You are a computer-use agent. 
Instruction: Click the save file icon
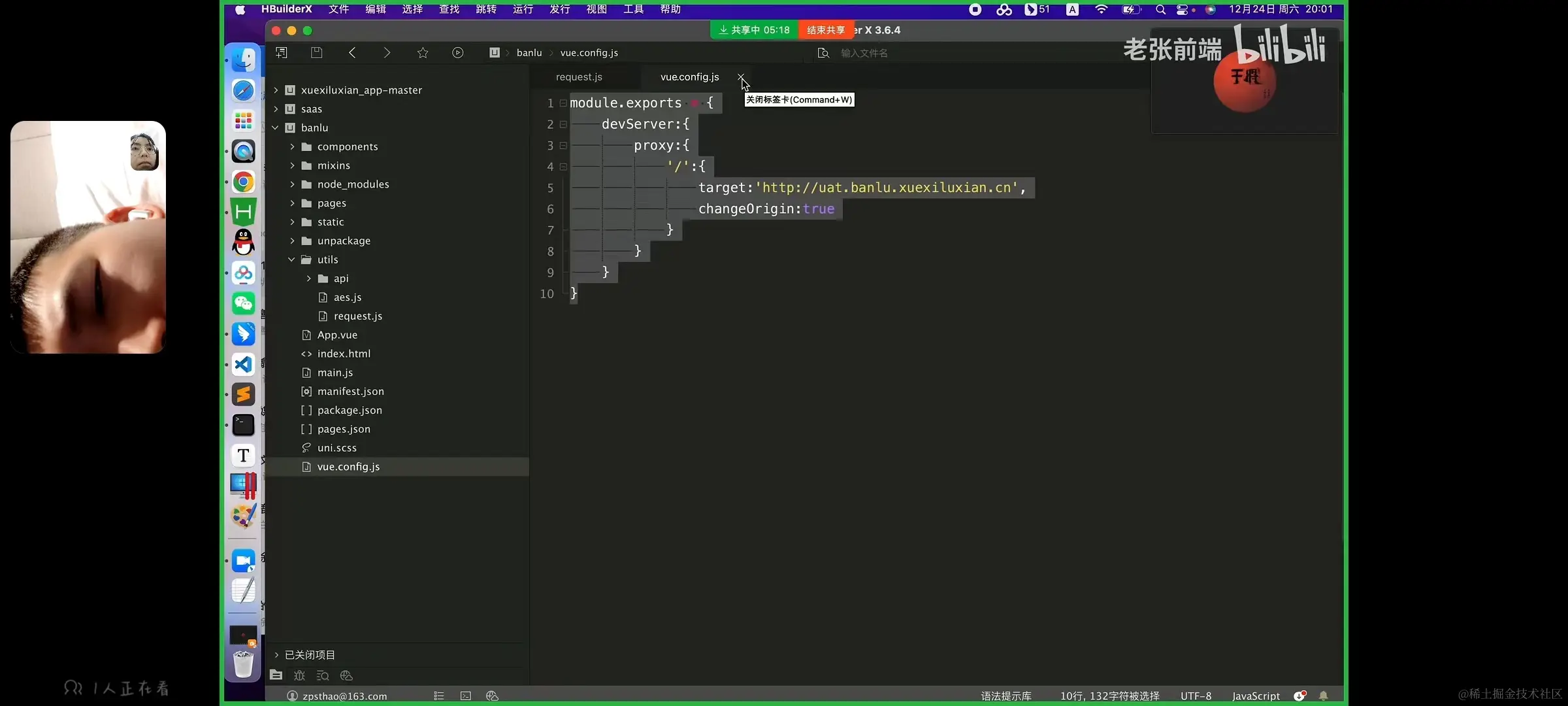tap(317, 53)
